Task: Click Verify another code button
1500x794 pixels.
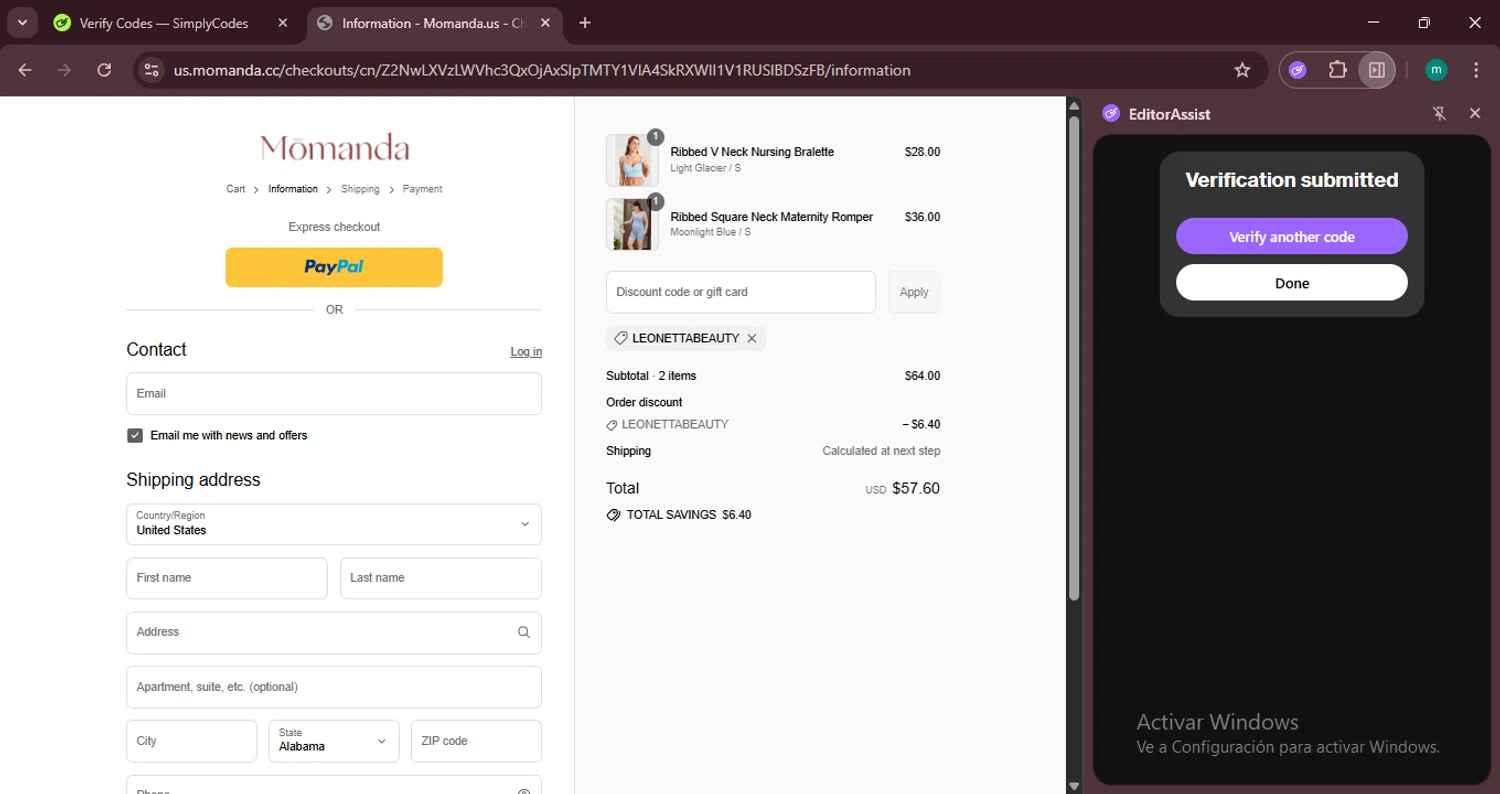Action: click(1292, 237)
